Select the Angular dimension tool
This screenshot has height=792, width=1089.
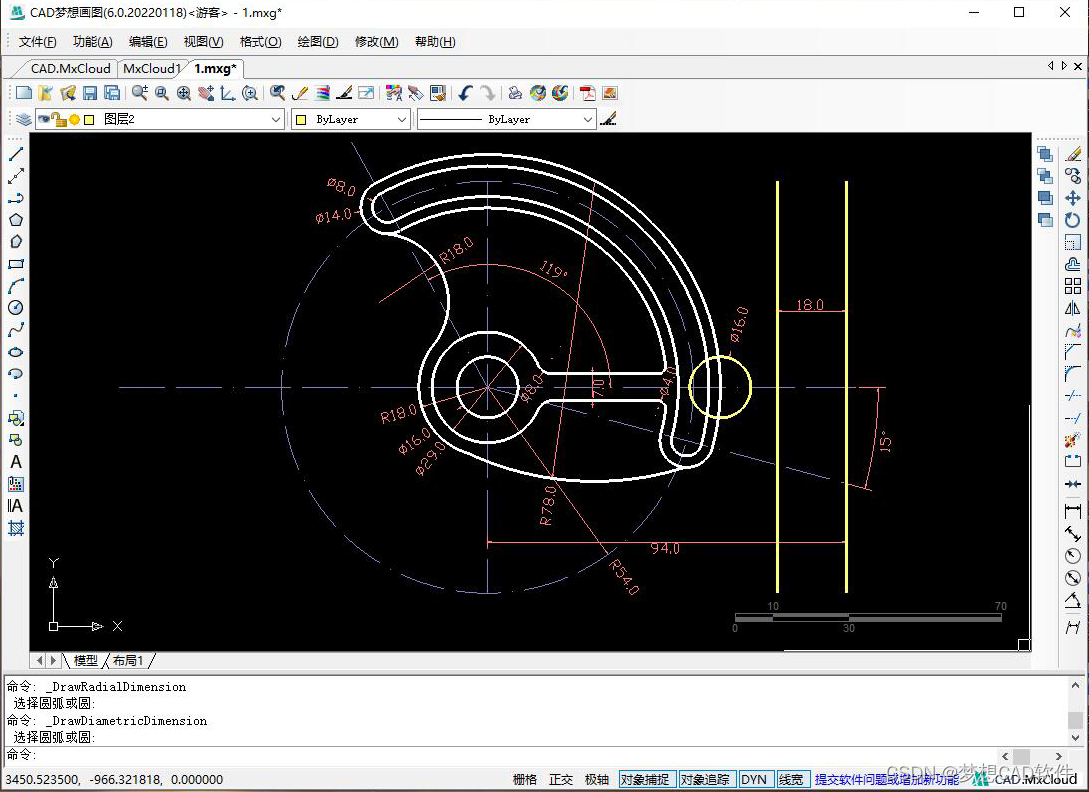[x=1073, y=600]
